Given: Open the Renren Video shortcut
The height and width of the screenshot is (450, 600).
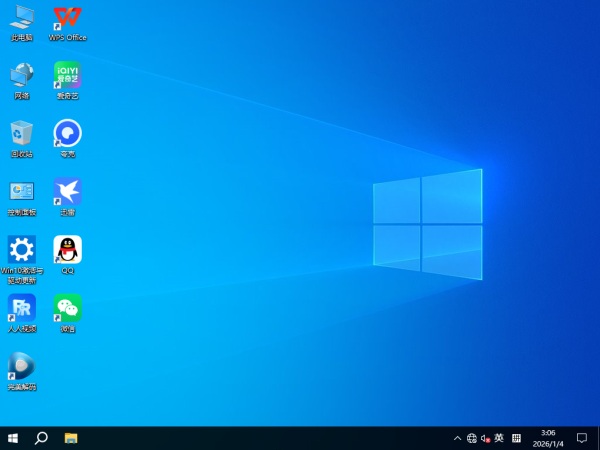Looking at the screenshot, I should coord(22,307).
